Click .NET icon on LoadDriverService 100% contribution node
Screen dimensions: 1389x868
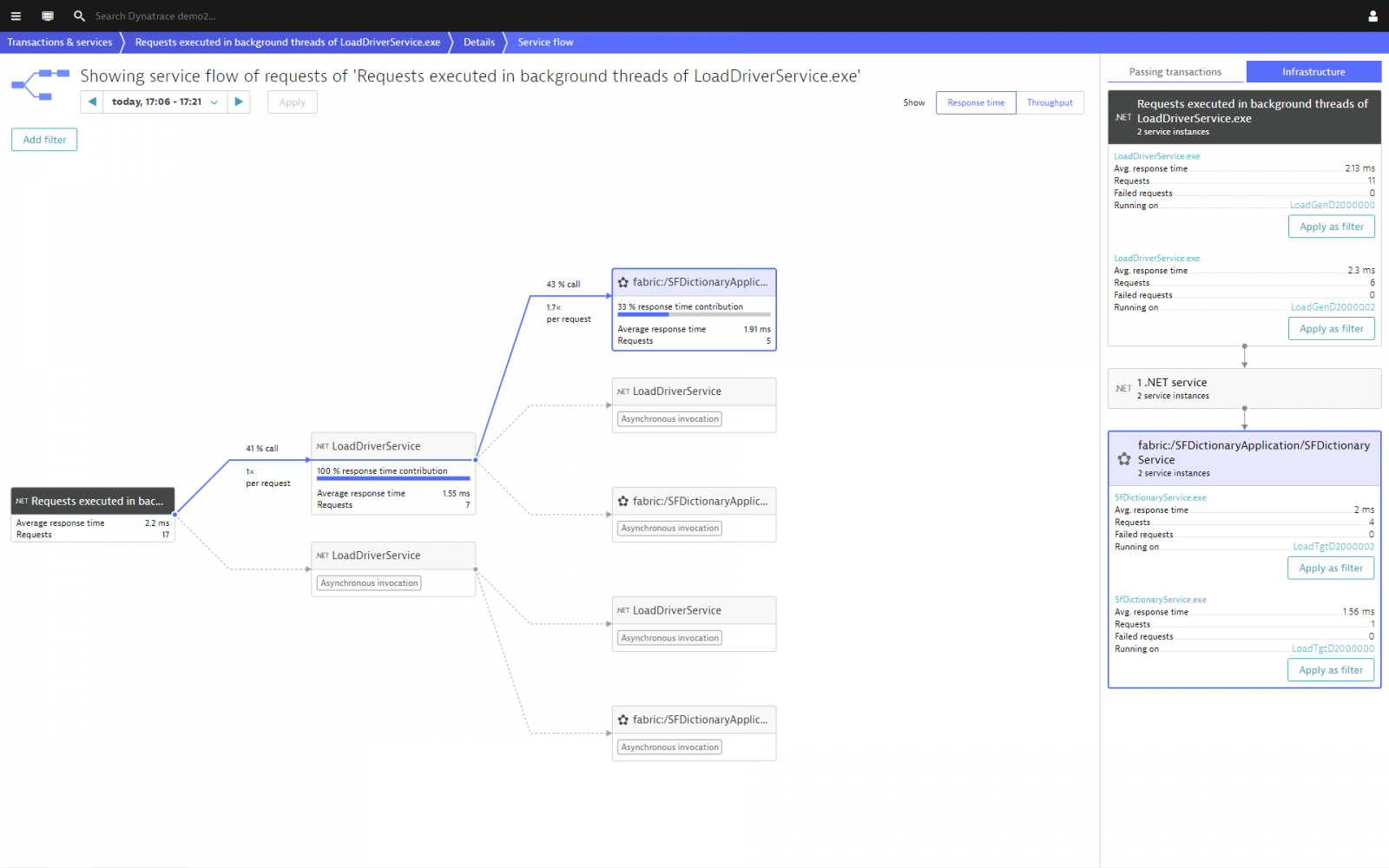click(x=322, y=446)
